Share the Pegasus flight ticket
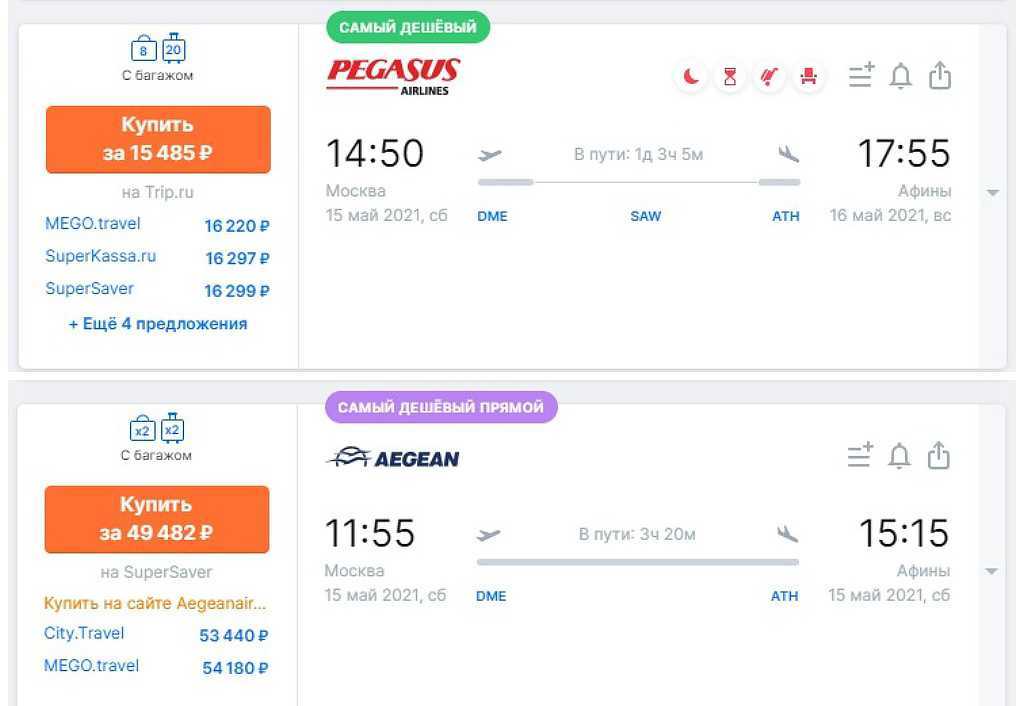Viewport: 1024px width, 706px height. pyautogui.click(x=939, y=76)
